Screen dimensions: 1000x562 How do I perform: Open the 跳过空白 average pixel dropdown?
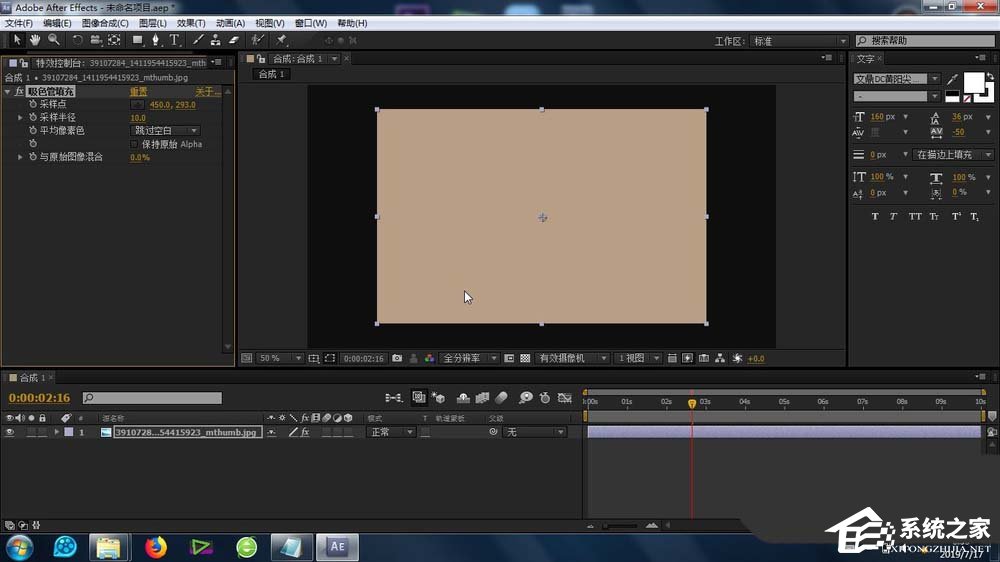click(x=166, y=131)
